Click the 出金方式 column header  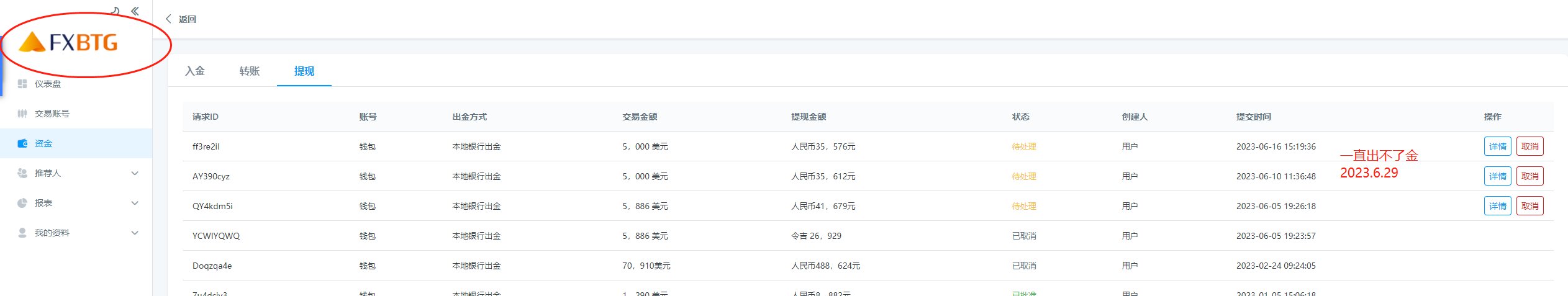point(469,117)
